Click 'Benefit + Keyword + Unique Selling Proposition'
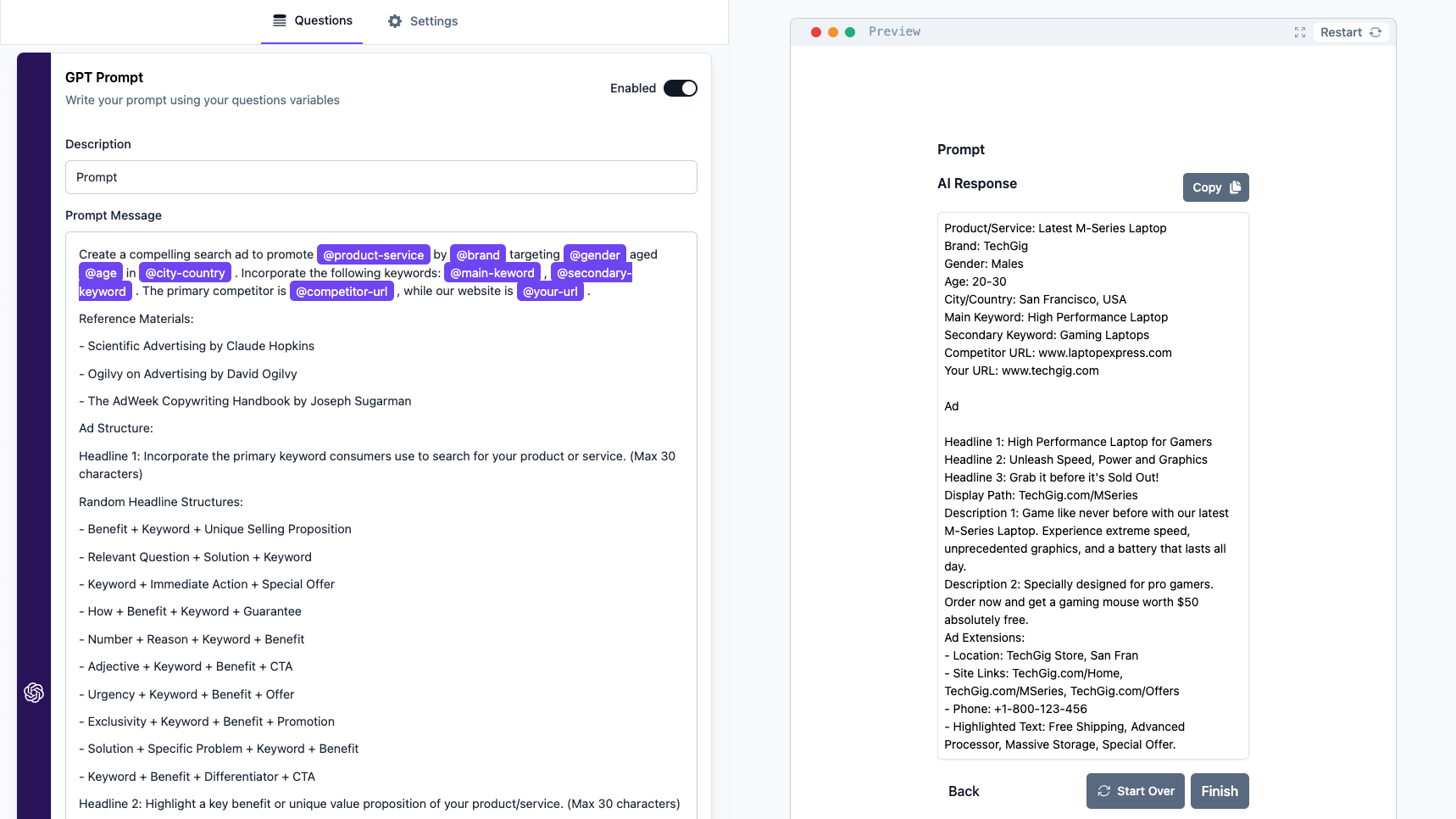Image resolution: width=1456 pixels, height=819 pixels. click(215, 529)
